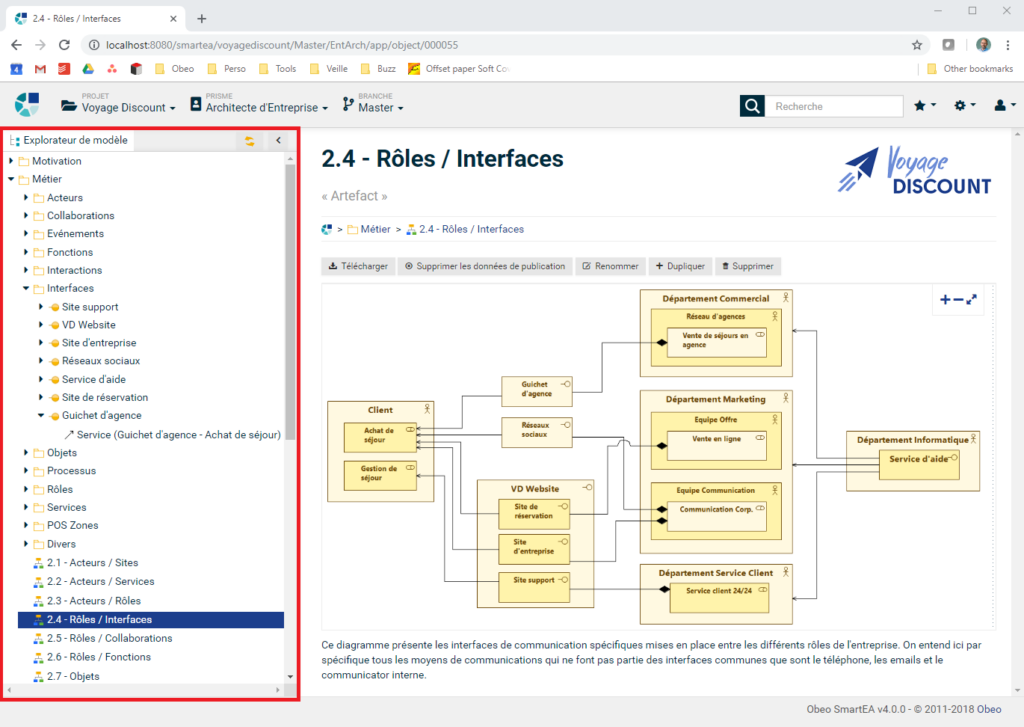Click the Renommer button
Image resolution: width=1024 pixels, height=727 pixels.
610,266
